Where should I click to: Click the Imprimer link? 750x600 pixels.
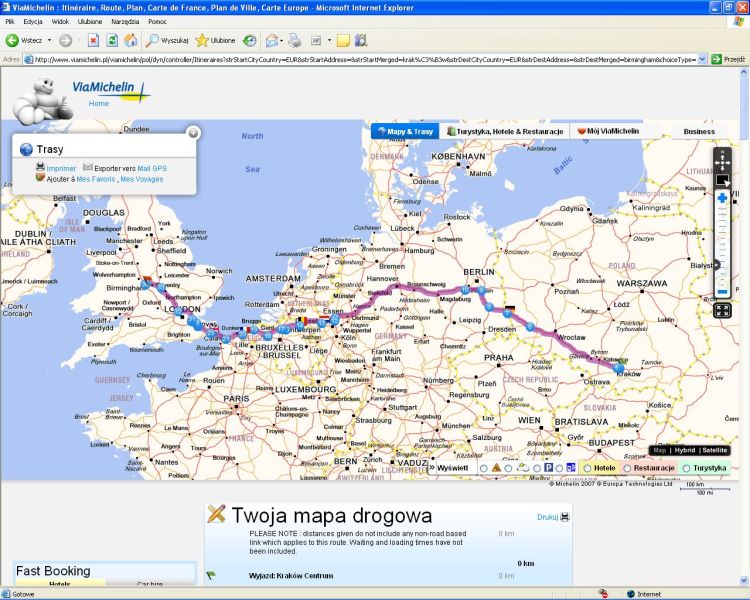tap(61, 168)
